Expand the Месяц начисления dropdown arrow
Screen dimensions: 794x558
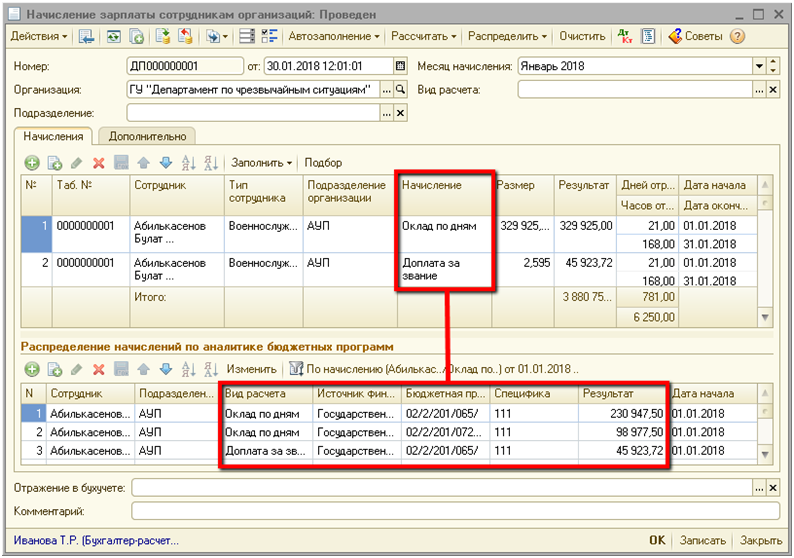pyautogui.click(x=759, y=67)
